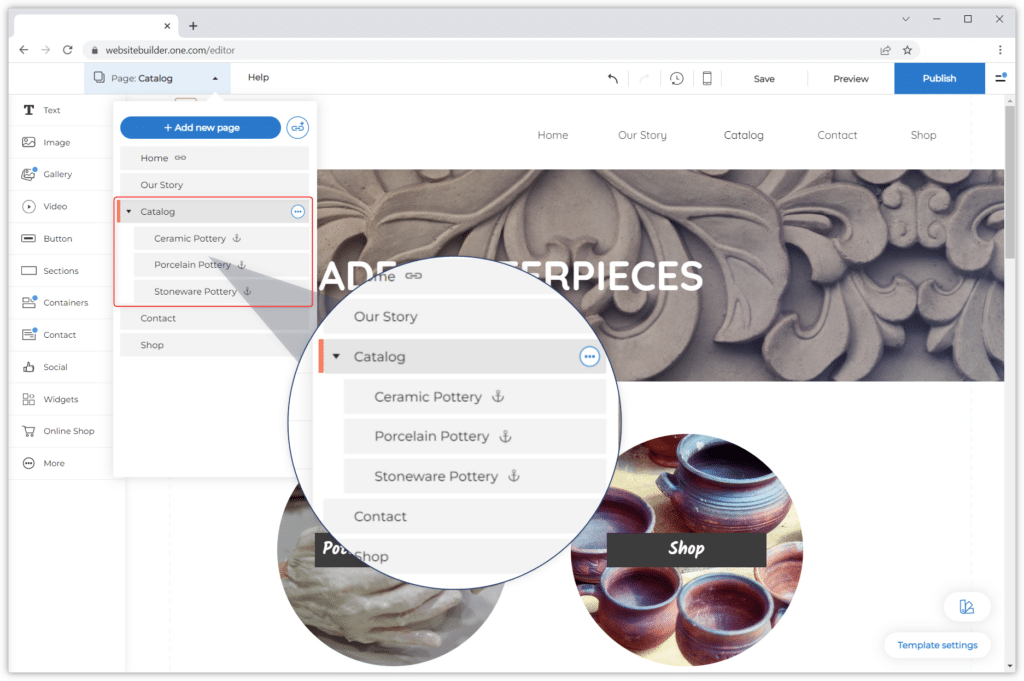Open the history clock icon

click(677, 78)
